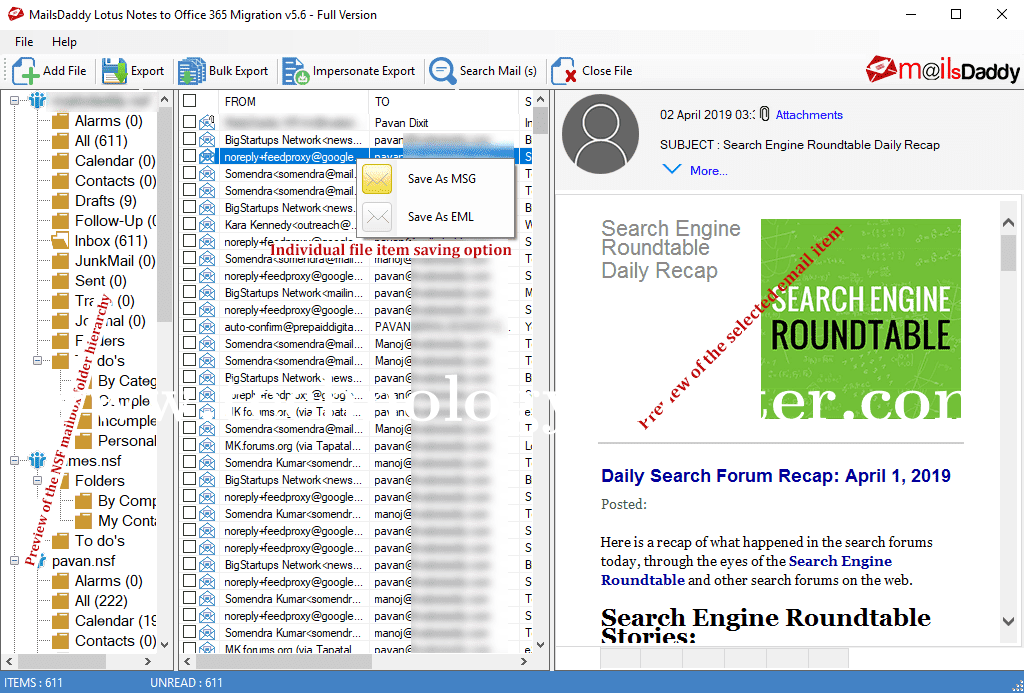This screenshot has height=693, width=1024.
Task: Click the email preview scroll-down arrow
Action: (x=1008, y=621)
